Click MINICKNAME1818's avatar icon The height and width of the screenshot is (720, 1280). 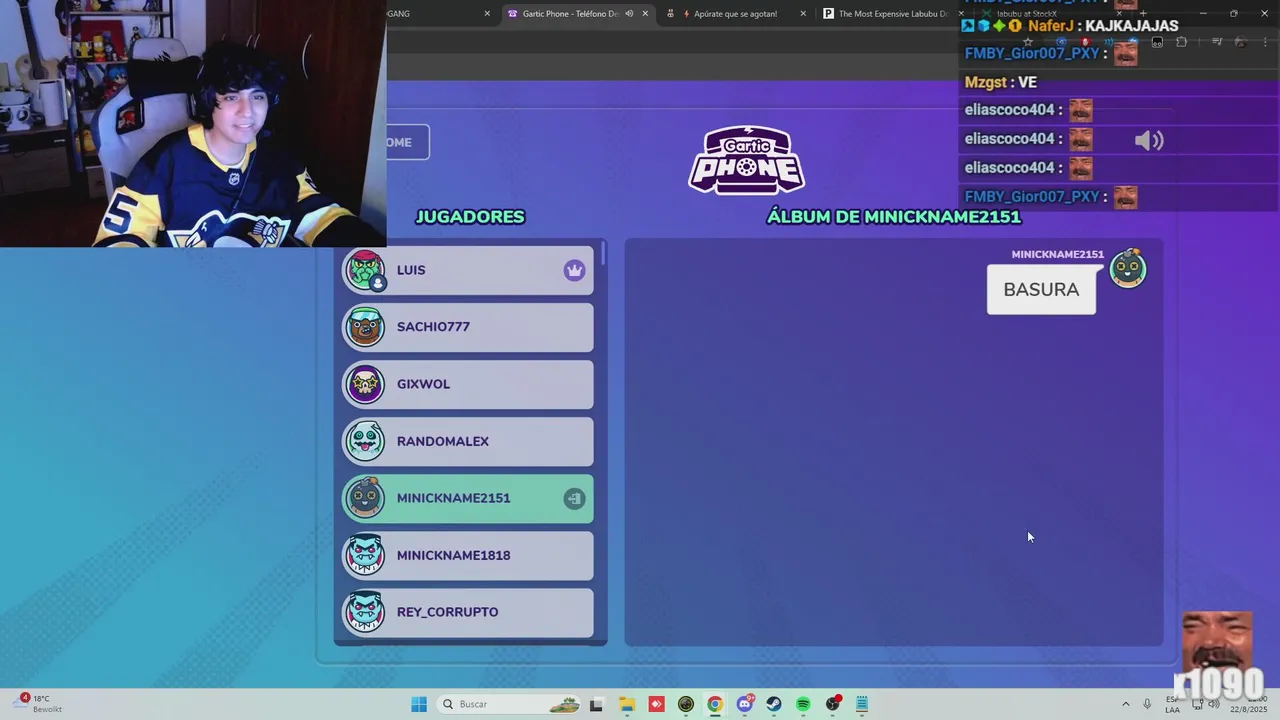365,555
